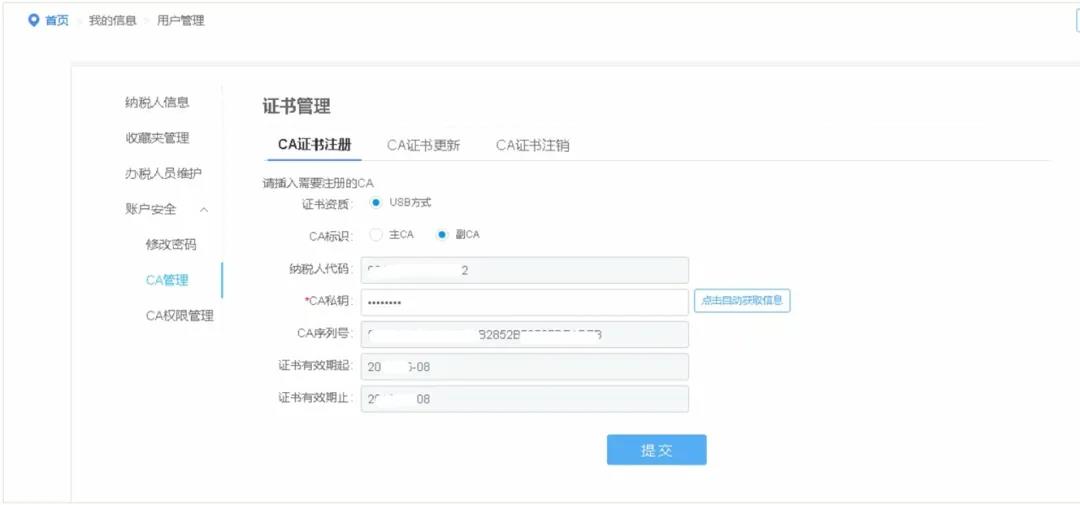Open CA权限管理 submenu item

click(179, 316)
